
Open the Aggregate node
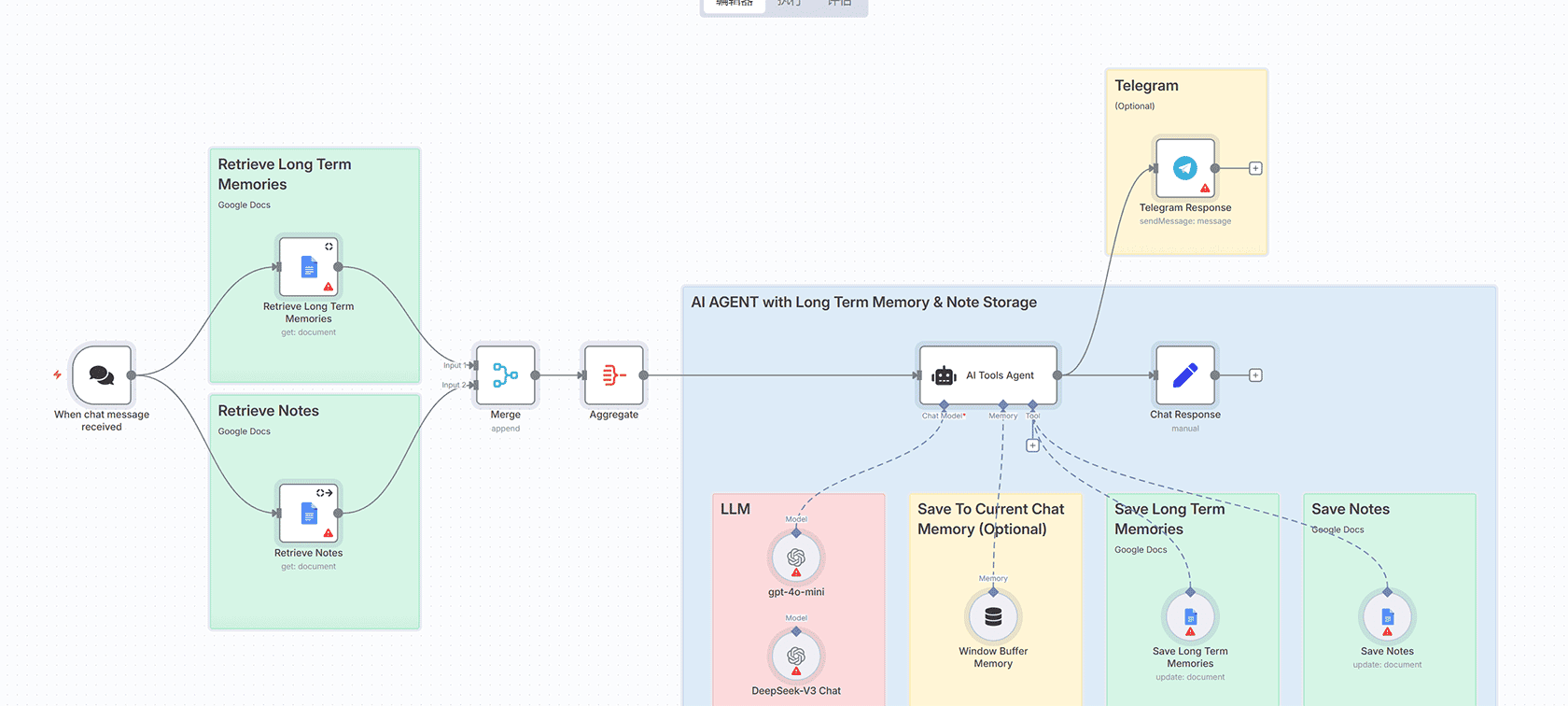tap(613, 375)
